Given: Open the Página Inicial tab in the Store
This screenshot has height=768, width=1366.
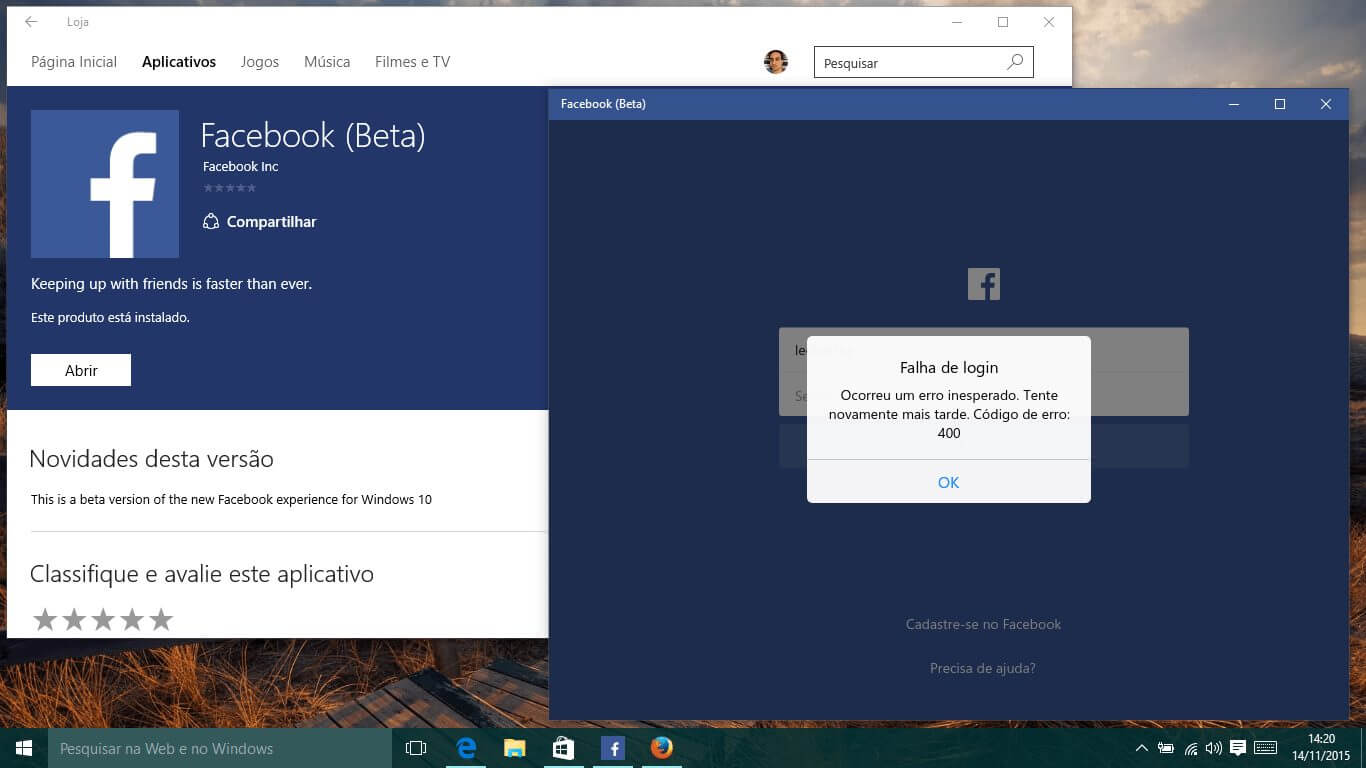Looking at the screenshot, I should 74,62.
